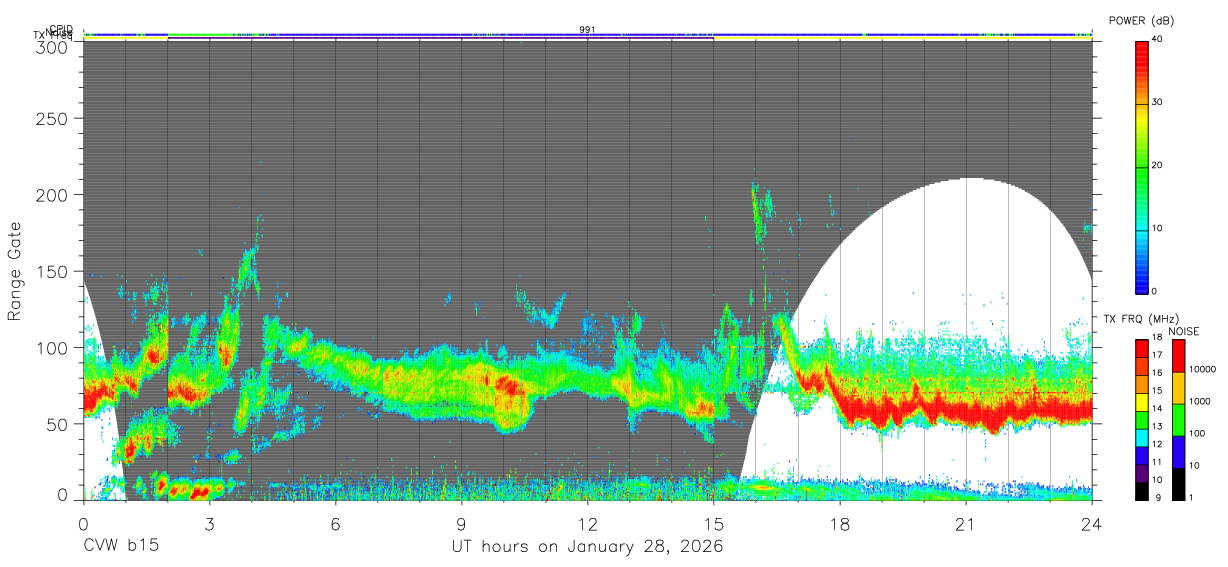Click the 17 label on TX FRQ scale

(x=1158, y=355)
